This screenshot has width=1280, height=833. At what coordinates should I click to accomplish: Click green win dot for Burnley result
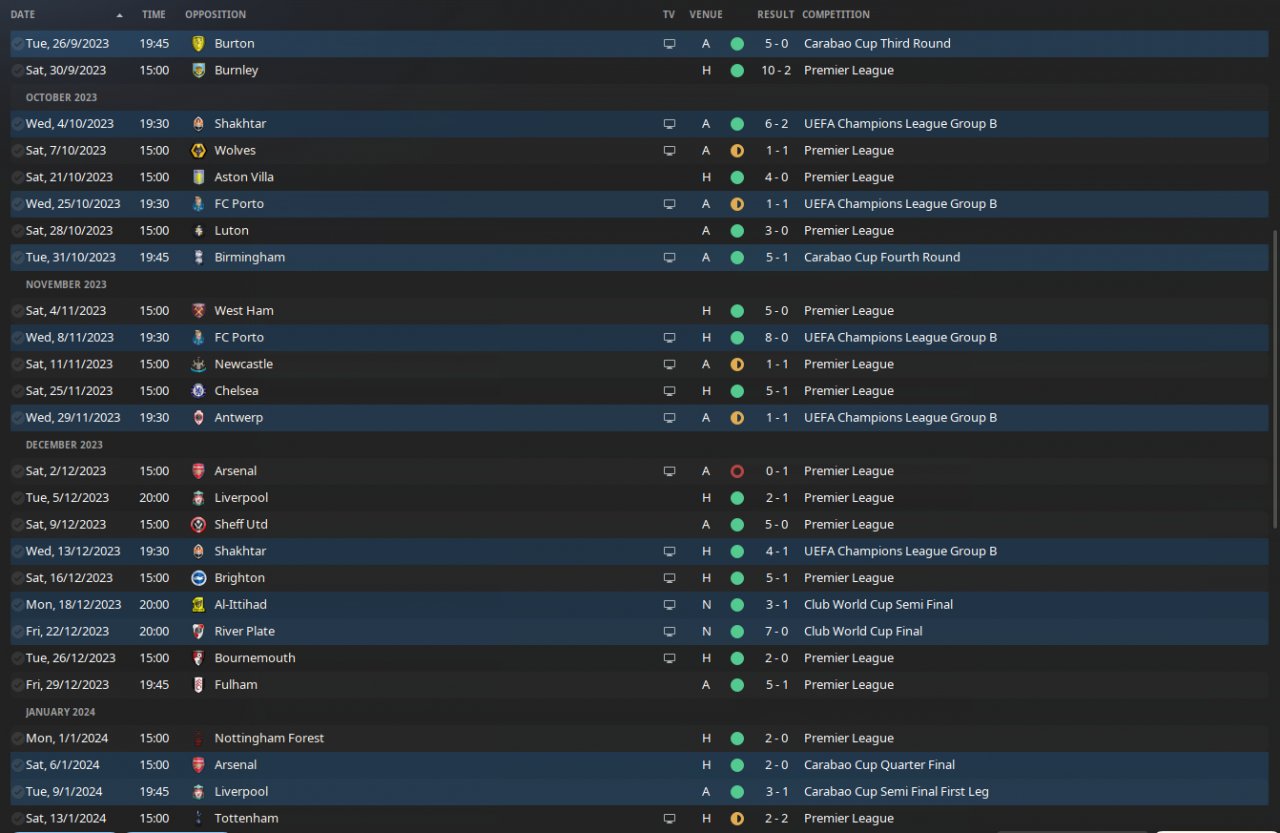tap(737, 71)
